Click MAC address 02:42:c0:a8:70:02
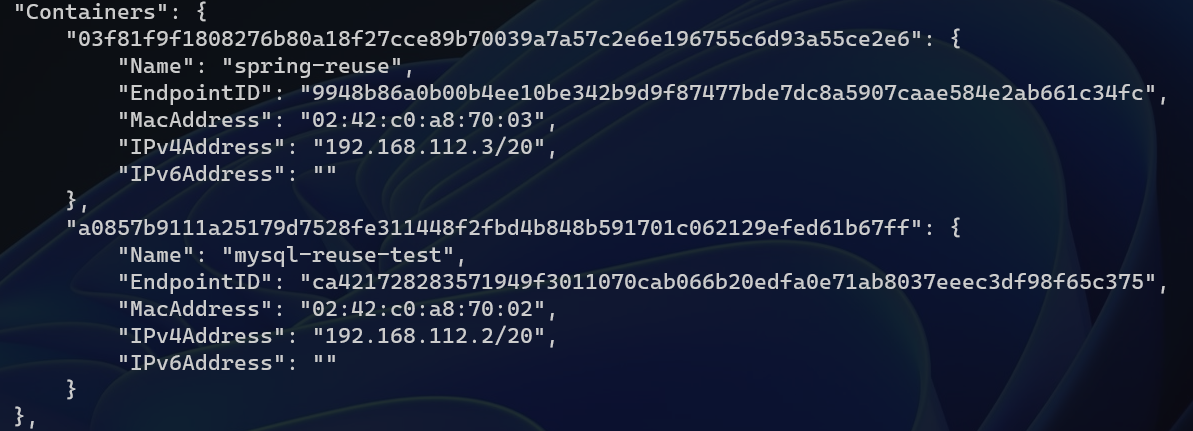The height and width of the screenshot is (431, 1193). point(422,309)
